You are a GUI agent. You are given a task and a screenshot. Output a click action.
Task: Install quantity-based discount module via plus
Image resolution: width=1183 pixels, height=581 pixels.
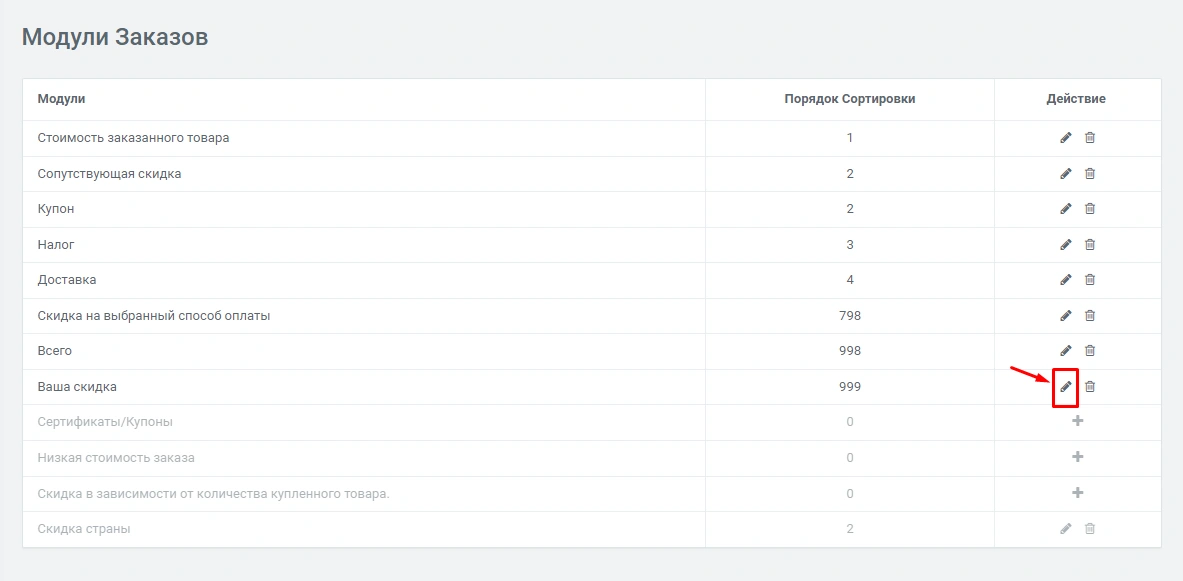point(1077,493)
